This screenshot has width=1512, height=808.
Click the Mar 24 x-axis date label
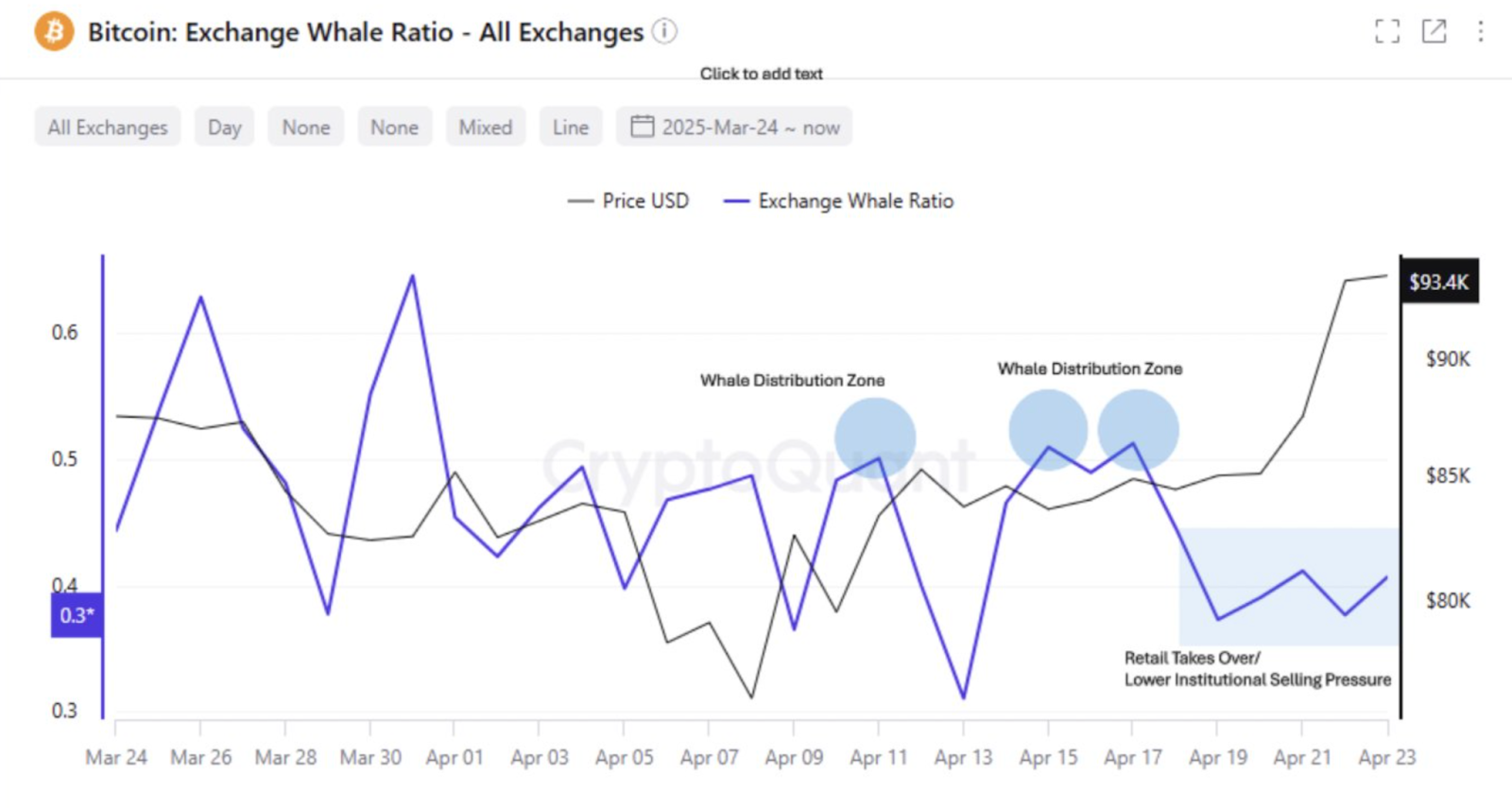(116, 757)
